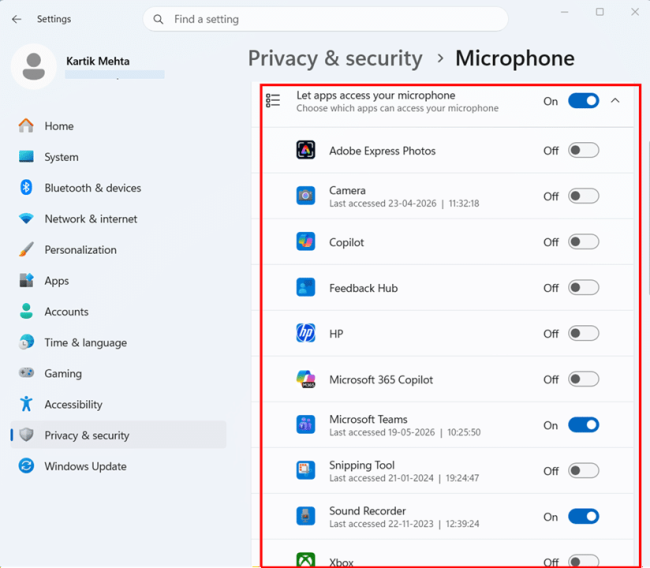Click the Home house icon
Image resolution: width=650 pixels, height=568 pixels.
pos(26,126)
